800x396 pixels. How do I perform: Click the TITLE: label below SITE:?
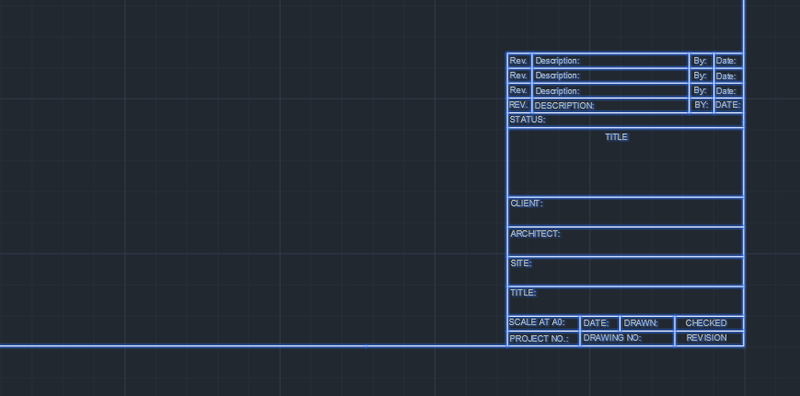point(523,293)
